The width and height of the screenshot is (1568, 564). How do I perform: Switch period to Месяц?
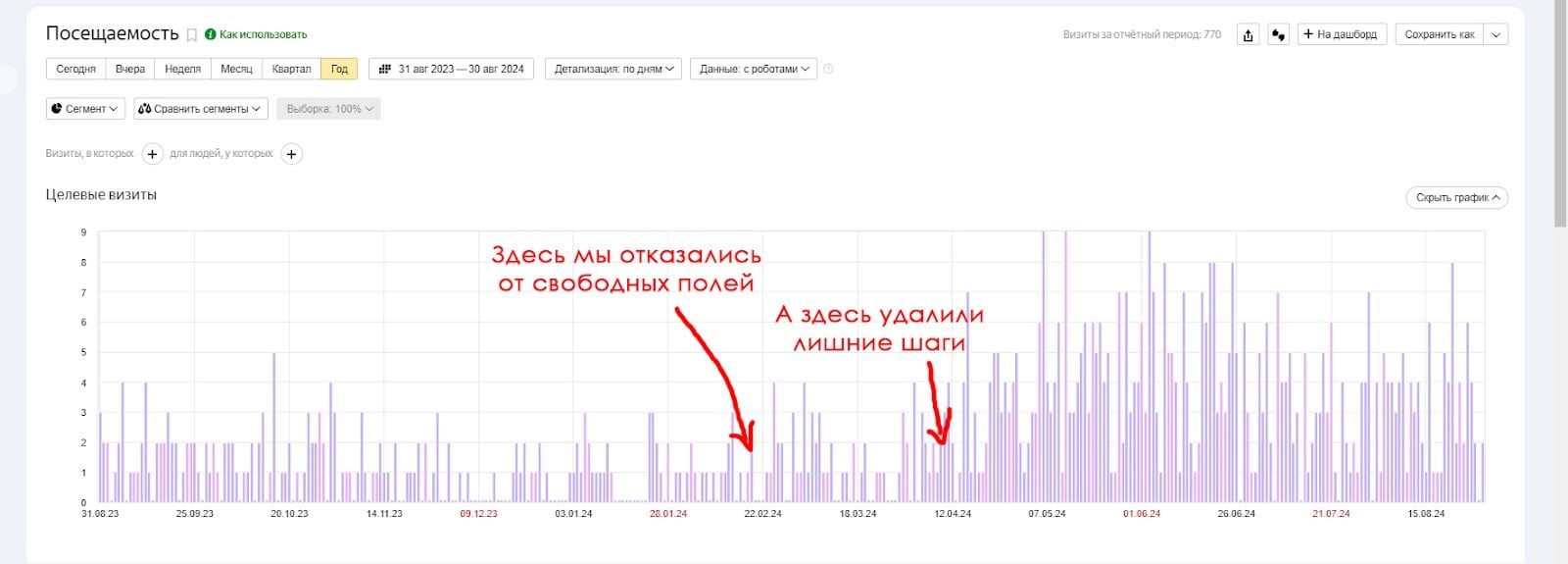click(x=236, y=69)
